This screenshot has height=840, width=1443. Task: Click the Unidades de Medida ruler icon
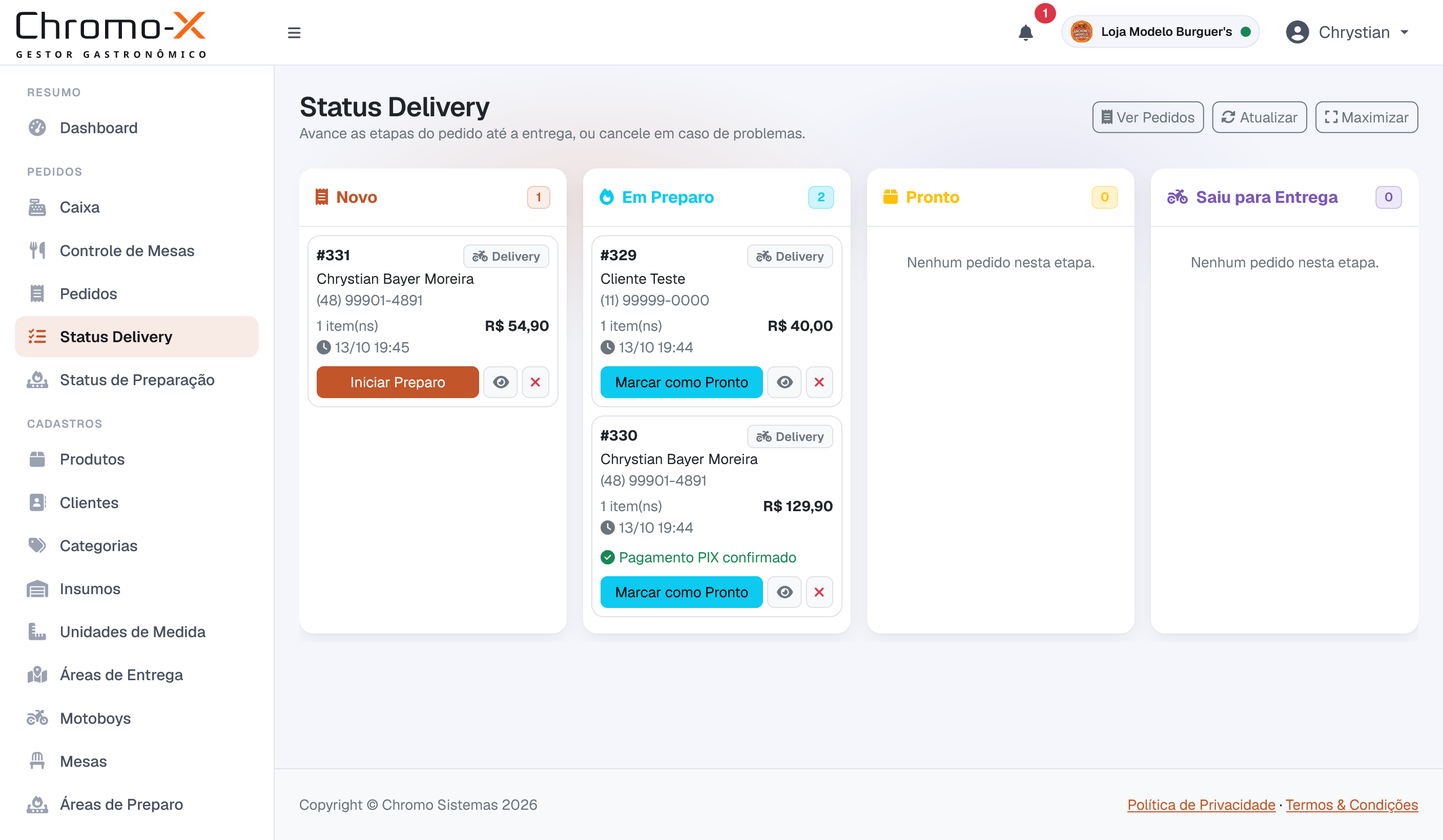[37, 632]
